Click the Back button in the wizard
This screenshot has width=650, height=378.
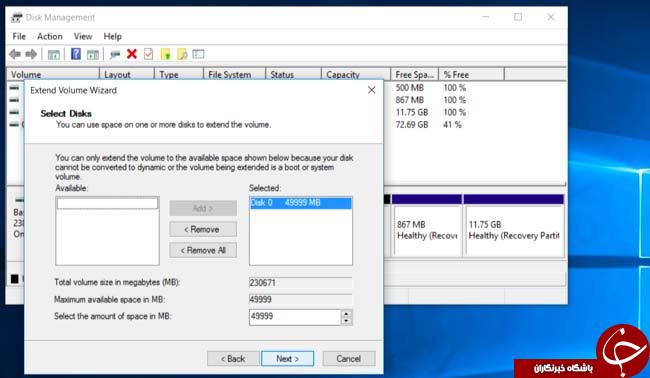click(x=233, y=359)
